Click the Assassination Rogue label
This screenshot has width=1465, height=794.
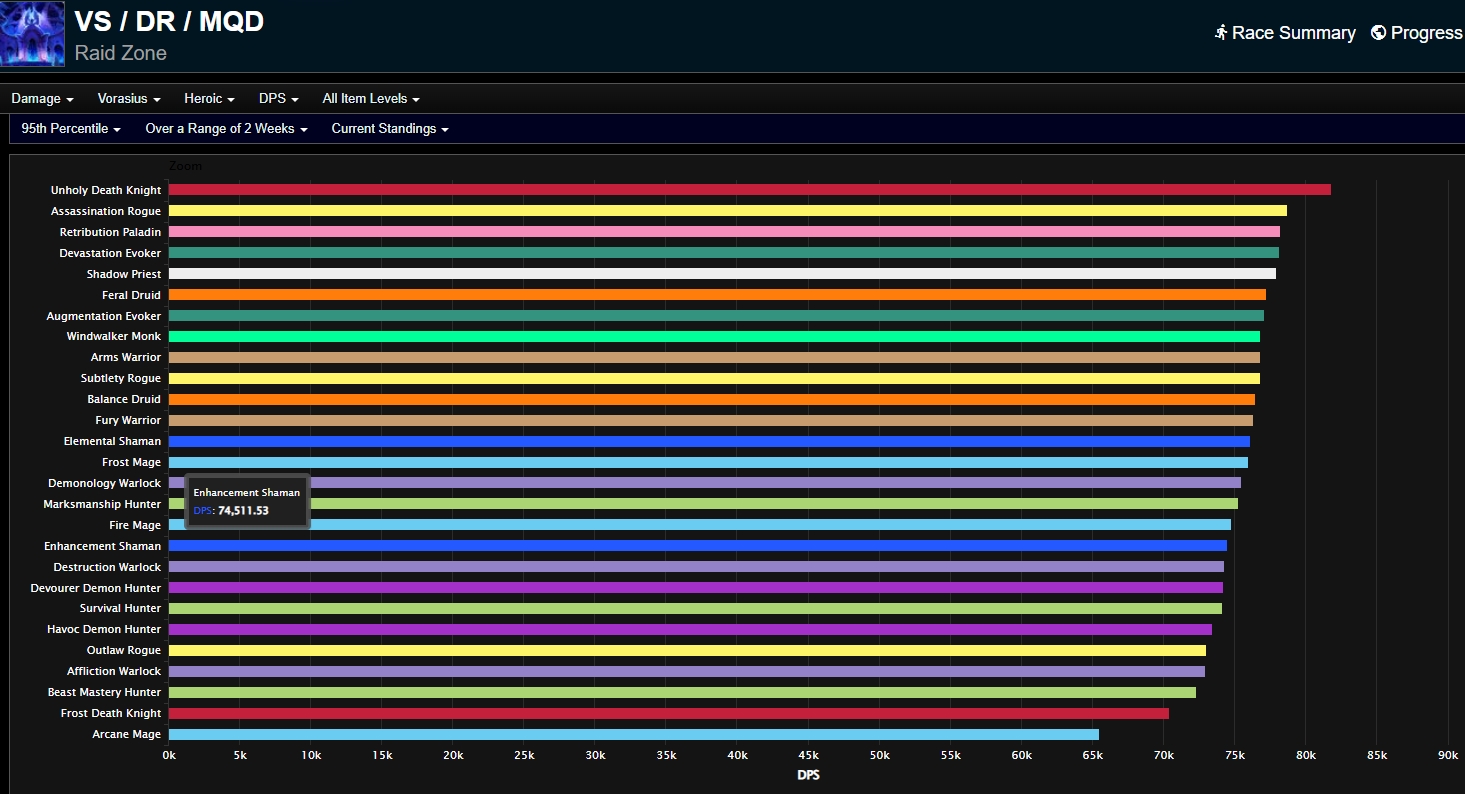(106, 211)
